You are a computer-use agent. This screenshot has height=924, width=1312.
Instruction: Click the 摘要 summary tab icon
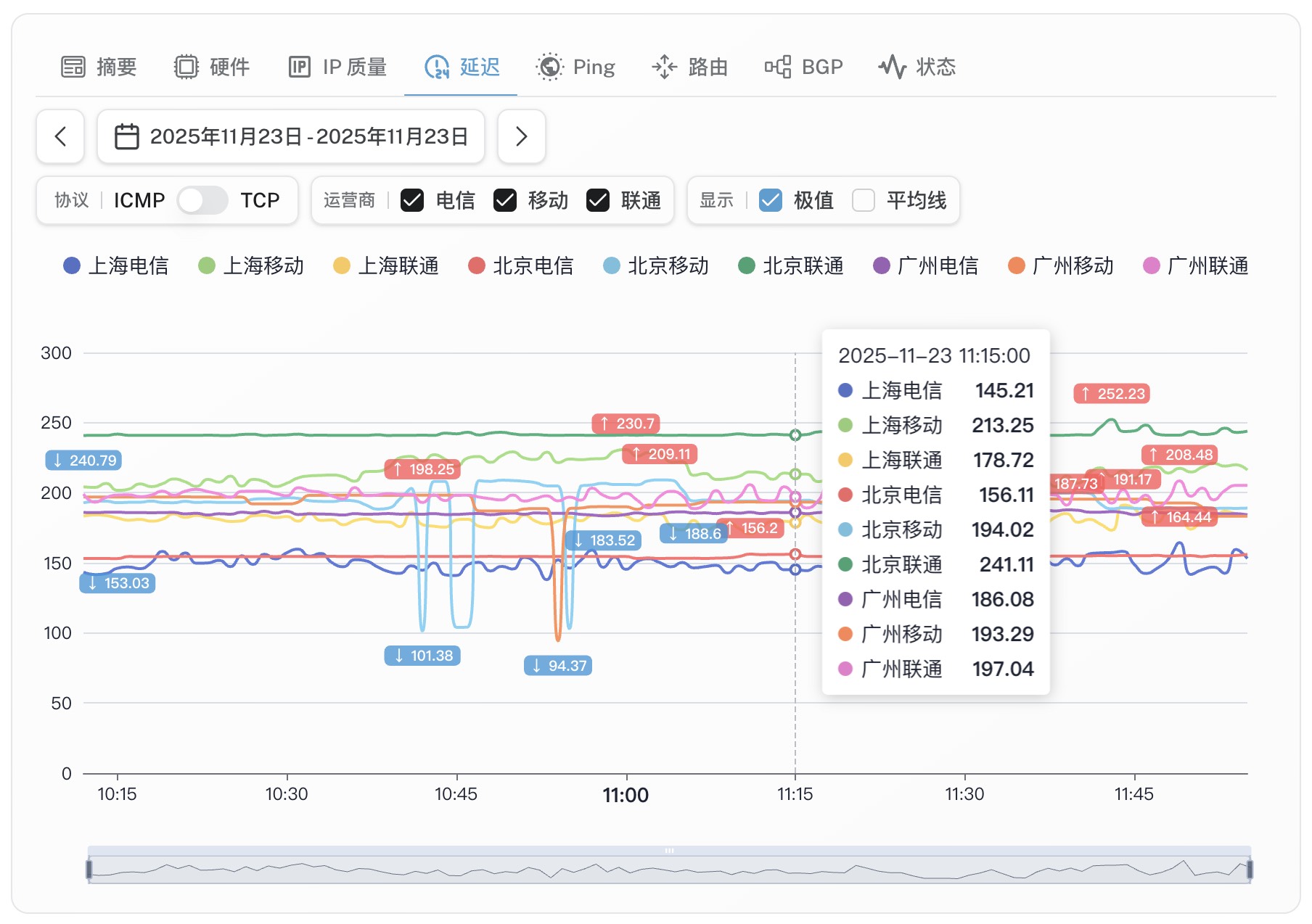[x=73, y=67]
